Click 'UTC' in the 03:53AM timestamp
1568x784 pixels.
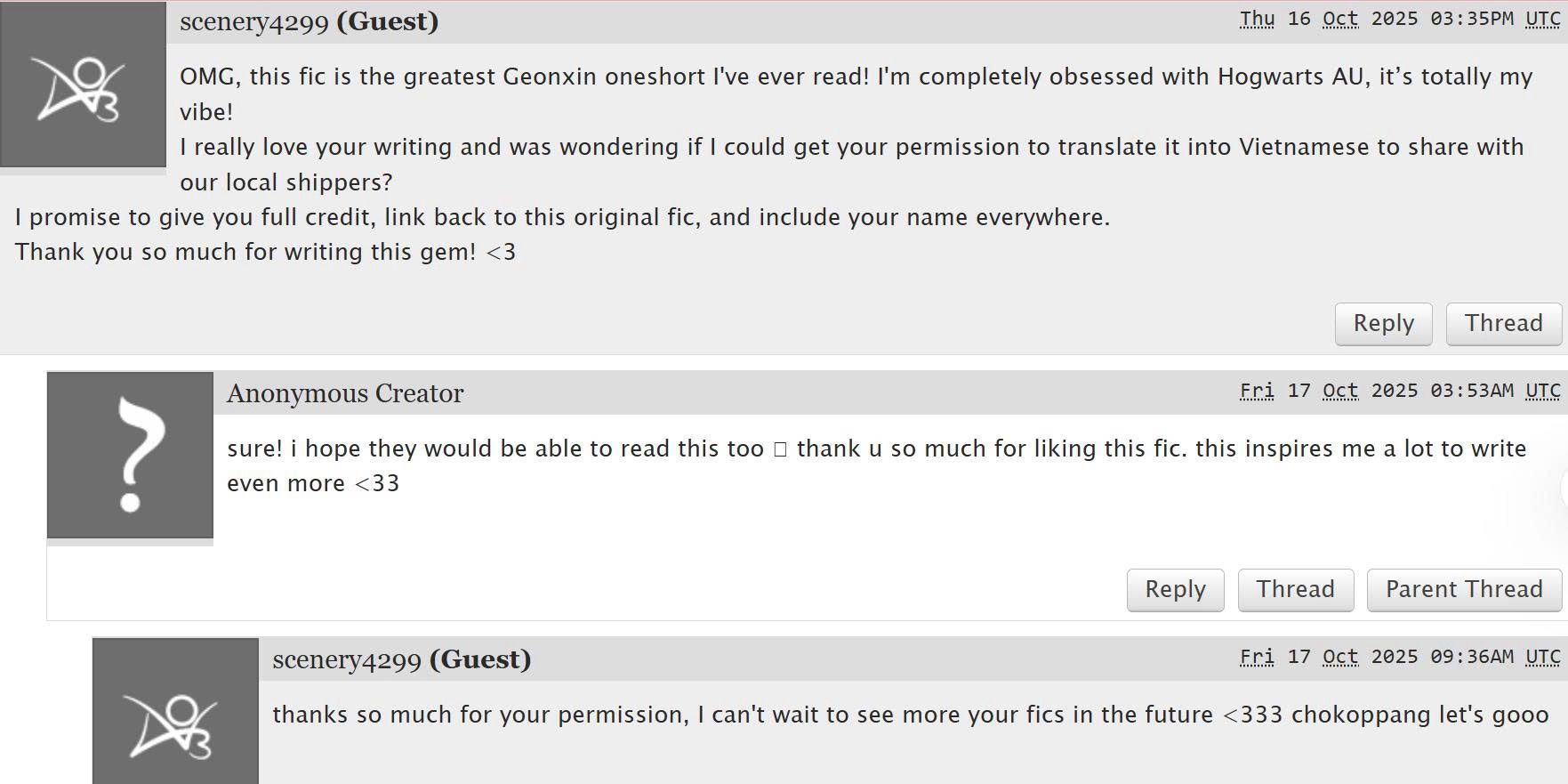pyautogui.click(x=1542, y=391)
